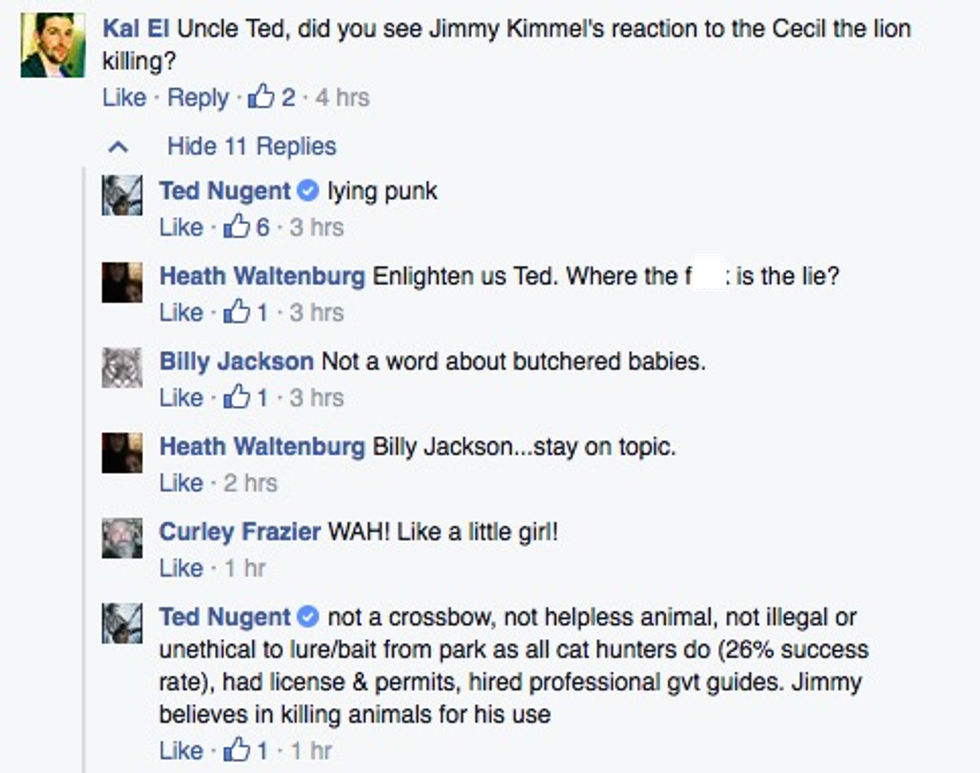The width and height of the screenshot is (980, 773).
Task: Reply to Kal El's comment
Action: (198, 97)
